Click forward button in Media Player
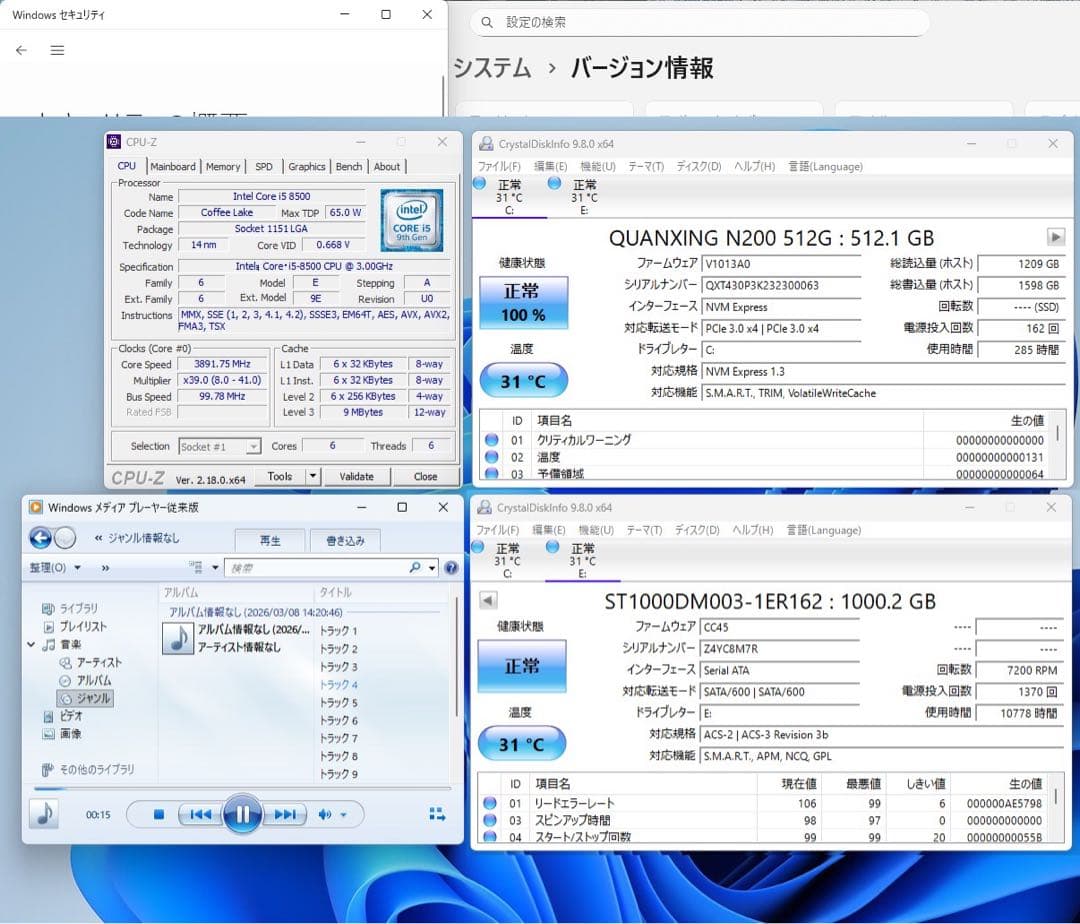This screenshot has width=1080, height=924. point(65,538)
